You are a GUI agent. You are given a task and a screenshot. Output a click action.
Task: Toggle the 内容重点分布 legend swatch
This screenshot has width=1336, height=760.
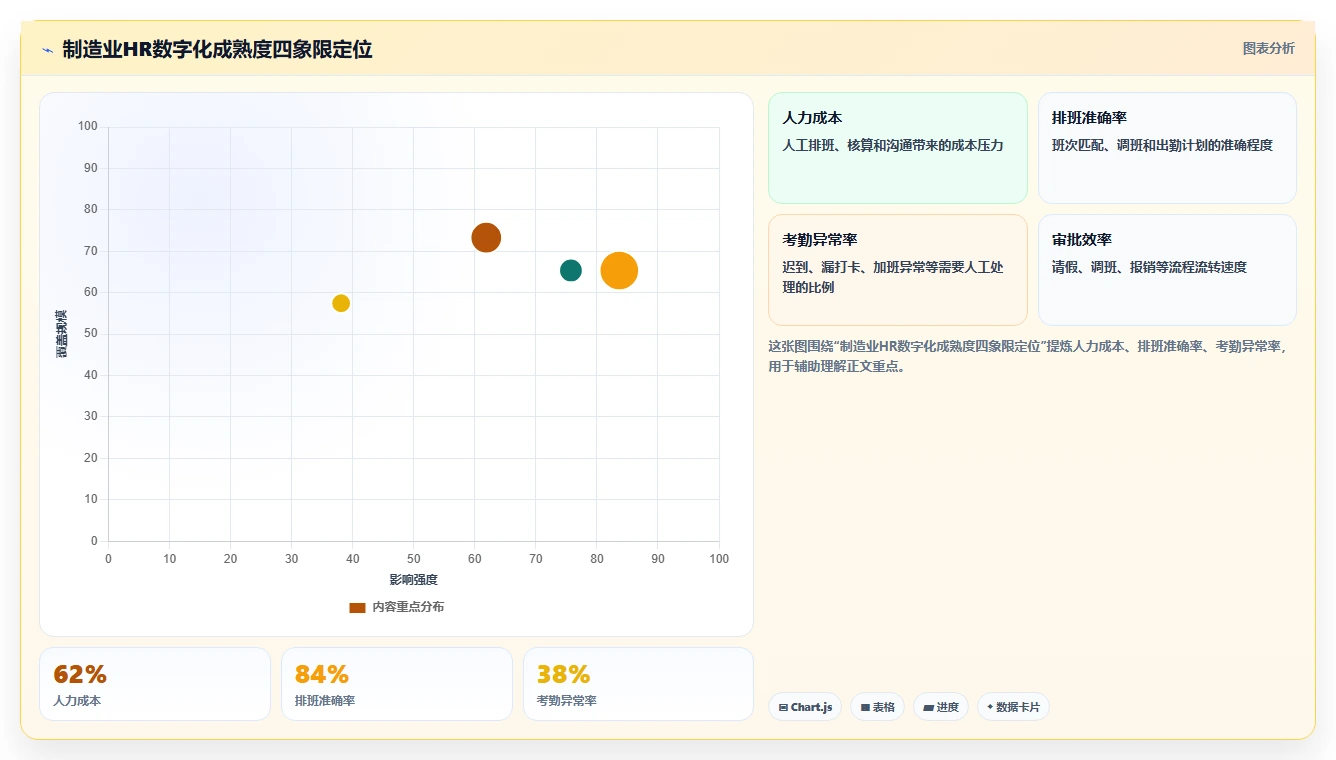[x=357, y=607]
